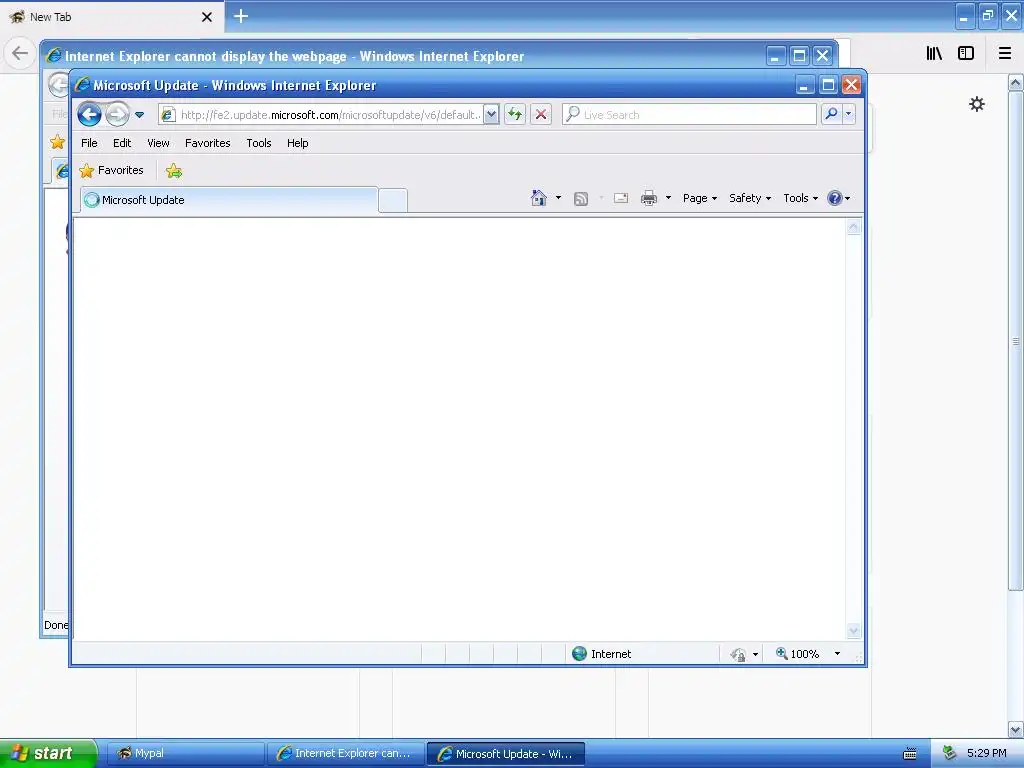Click Microsoft Update taskbar button
This screenshot has width=1024, height=768.
point(505,754)
